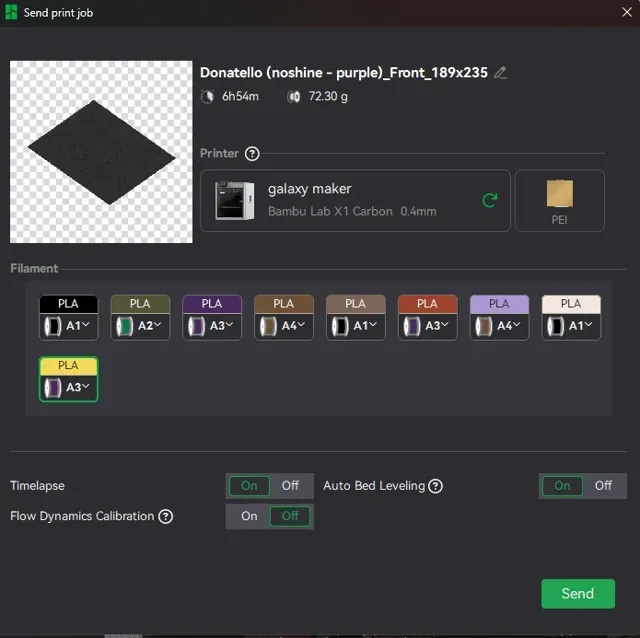Click the Flow Dynamics Calibration help icon
This screenshot has height=638, width=640.
[x=166, y=516]
